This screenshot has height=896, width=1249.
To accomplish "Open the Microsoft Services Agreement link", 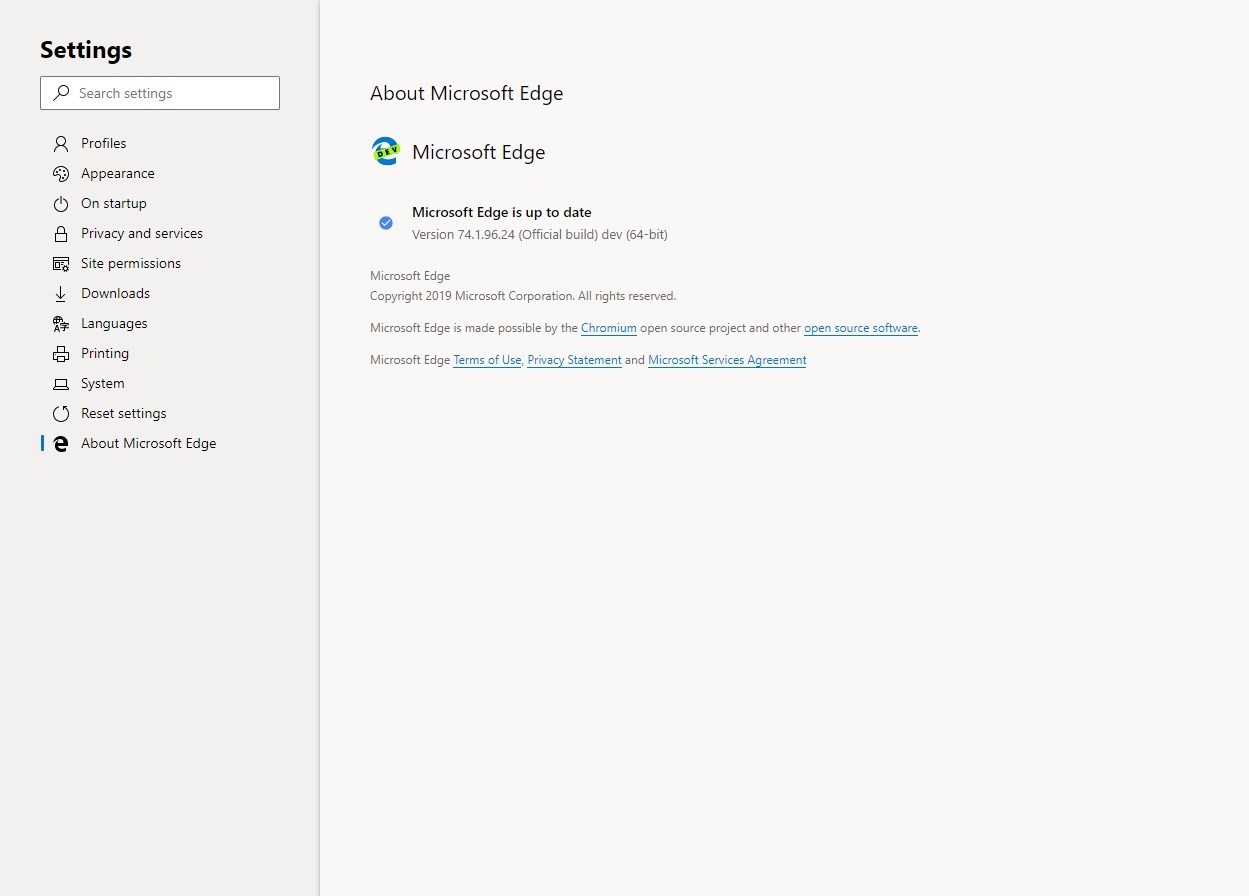I will pyautogui.click(x=727, y=360).
